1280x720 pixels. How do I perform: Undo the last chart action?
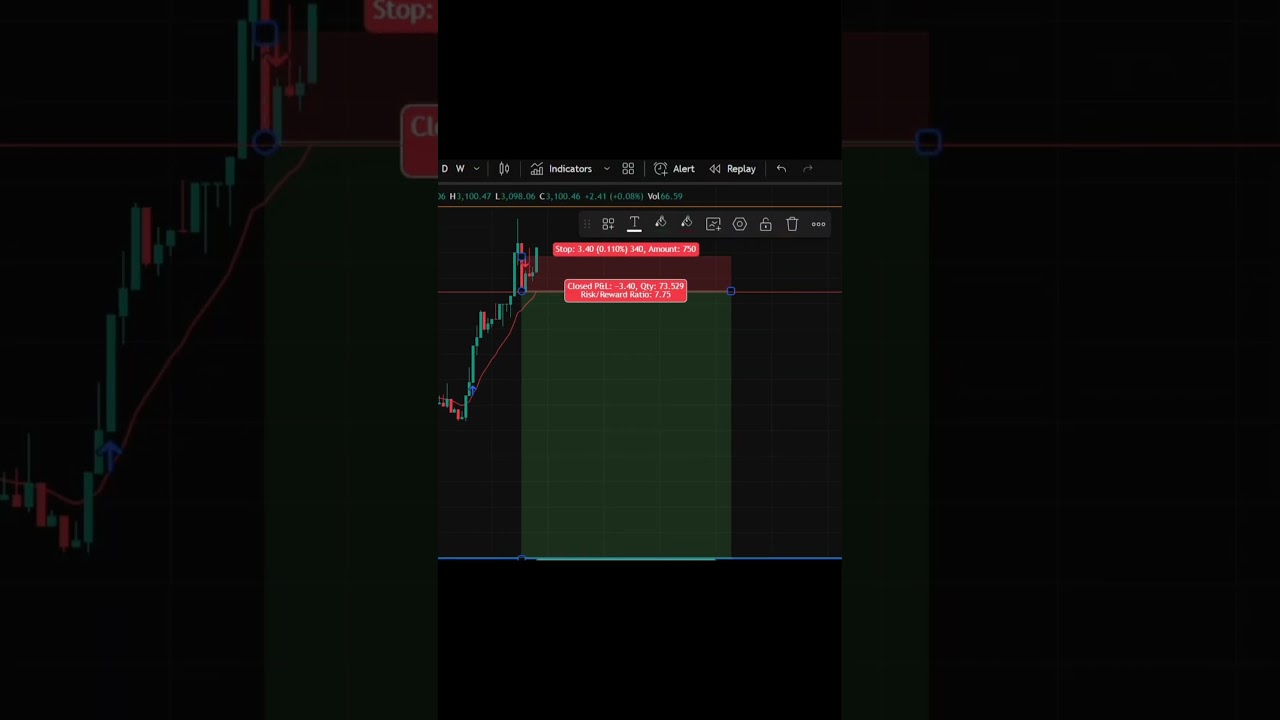click(x=781, y=169)
